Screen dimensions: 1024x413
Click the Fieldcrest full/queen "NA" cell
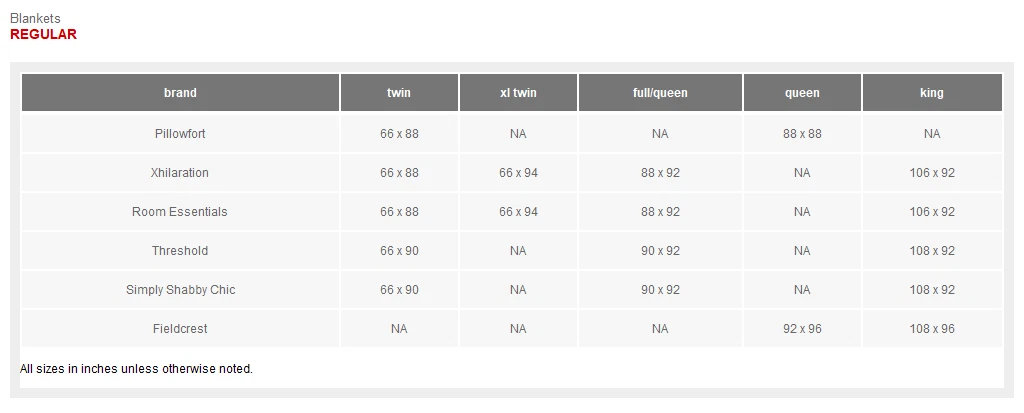point(660,329)
